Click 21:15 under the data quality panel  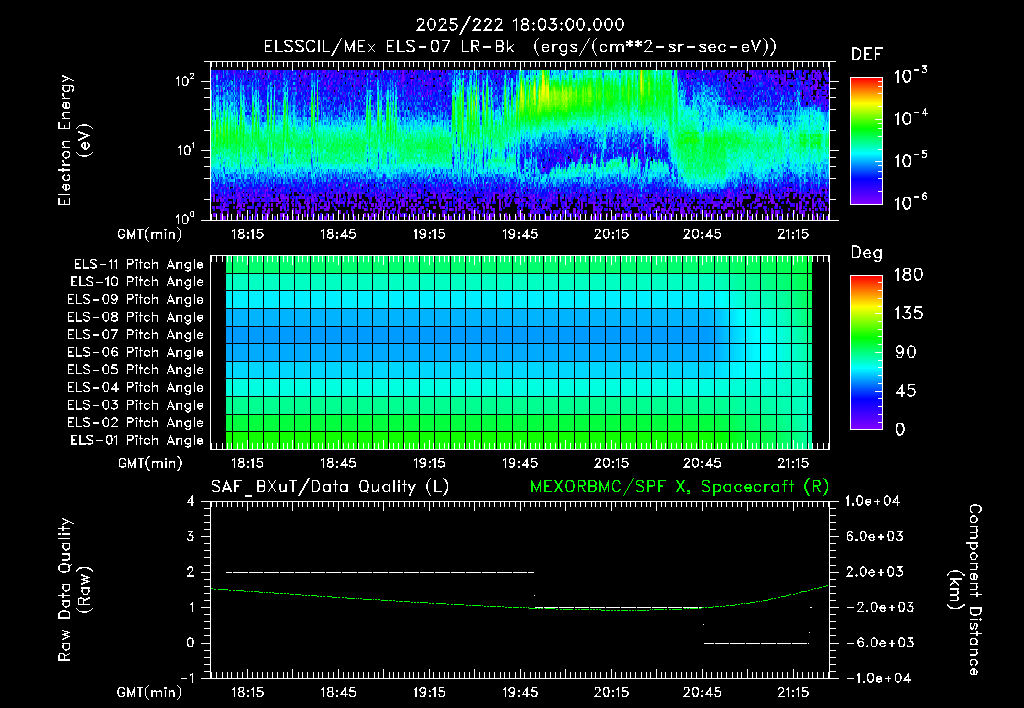coord(793,692)
